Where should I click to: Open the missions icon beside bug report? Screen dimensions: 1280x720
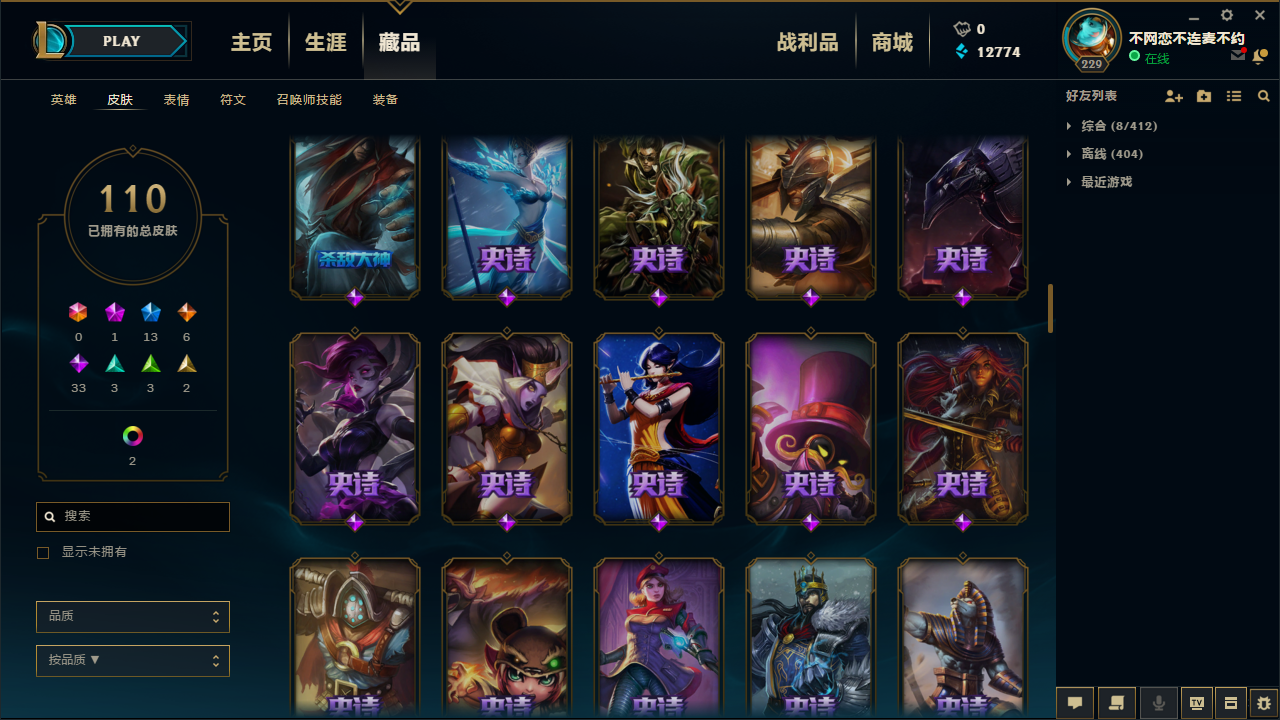[1232, 703]
